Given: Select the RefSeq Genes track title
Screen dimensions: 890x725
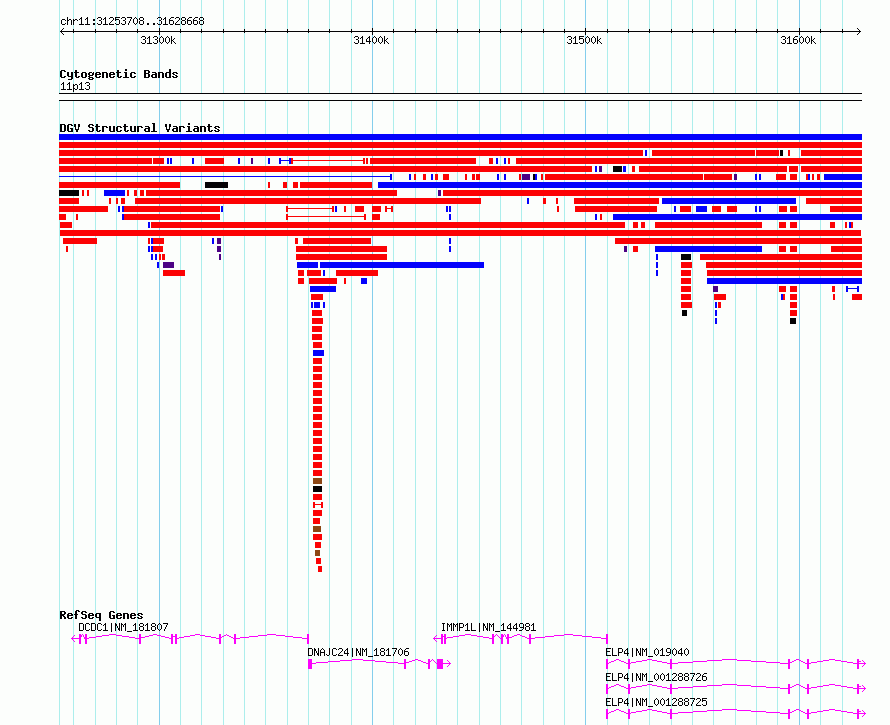Looking at the screenshot, I should point(101,615).
